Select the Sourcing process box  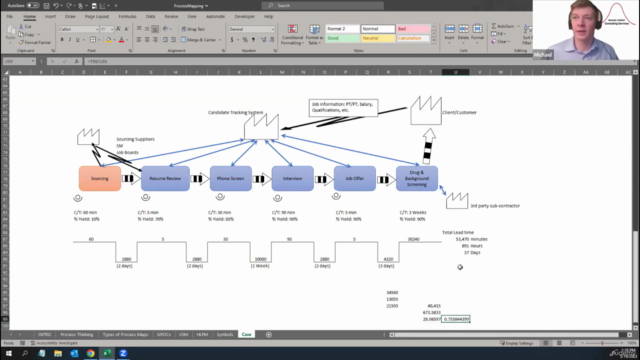(100, 178)
